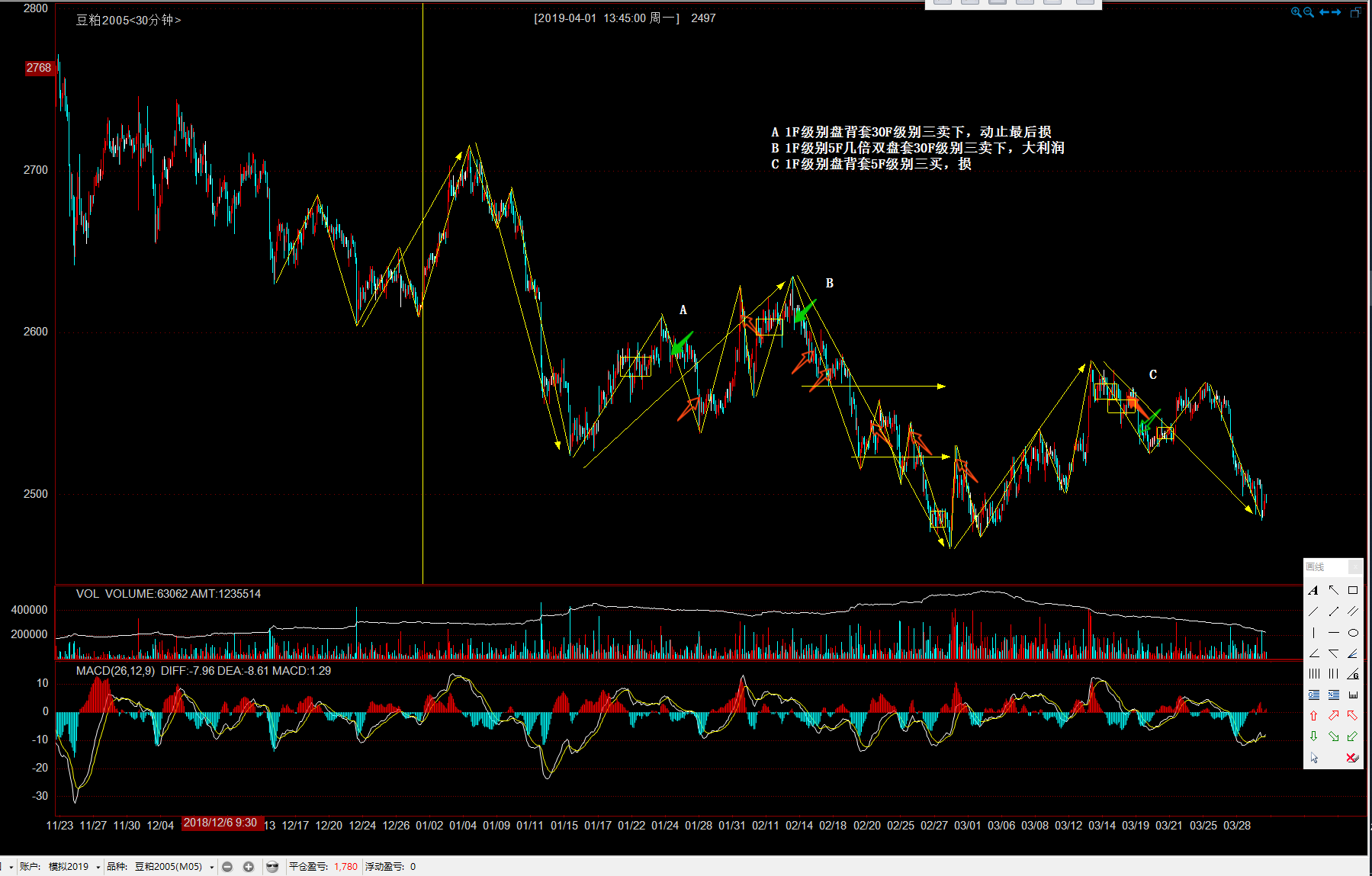1372x876 pixels.
Task: Select the rectangle drawing tool
Action: click(x=1352, y=590)
